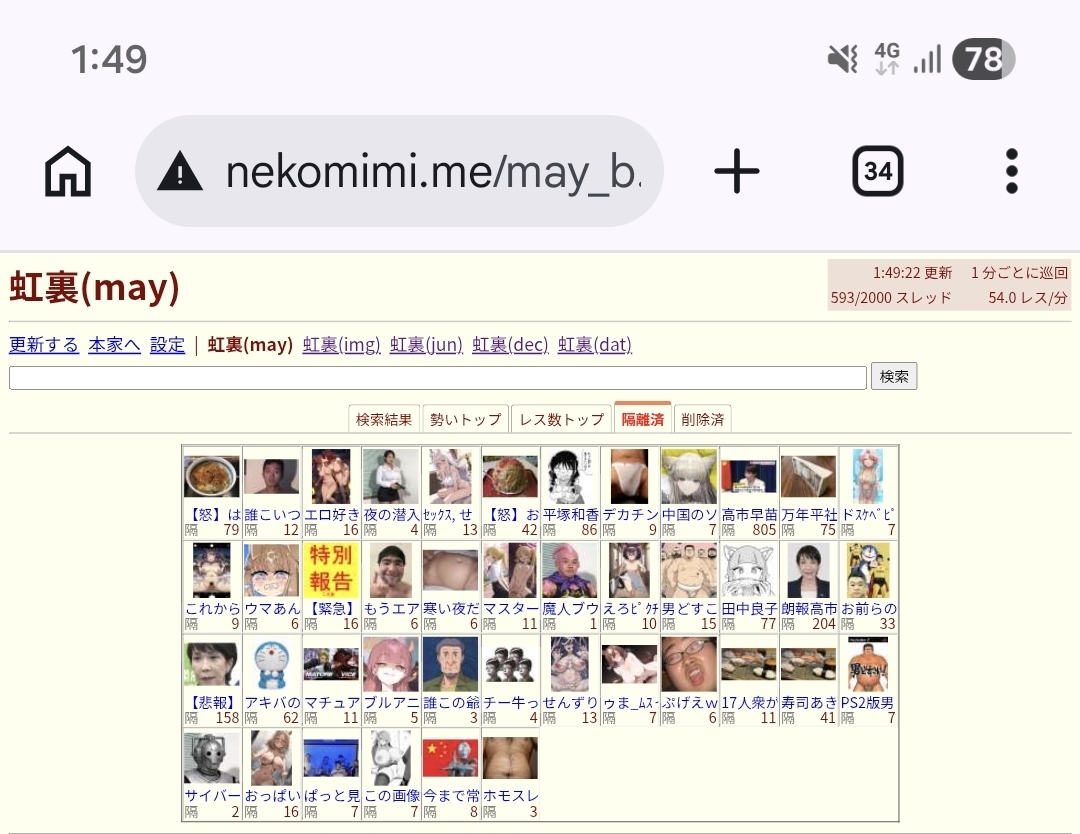Switch to the 虹裏(img) board
Viewport: 1080px width, 834px height.
click(x=341, y=344)
